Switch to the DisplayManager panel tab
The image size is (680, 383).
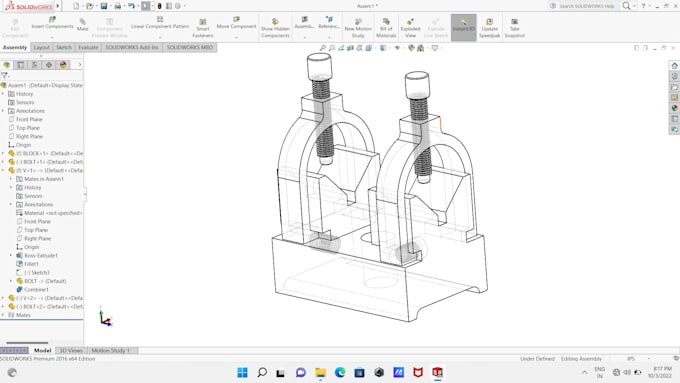[x=63, y=65]
